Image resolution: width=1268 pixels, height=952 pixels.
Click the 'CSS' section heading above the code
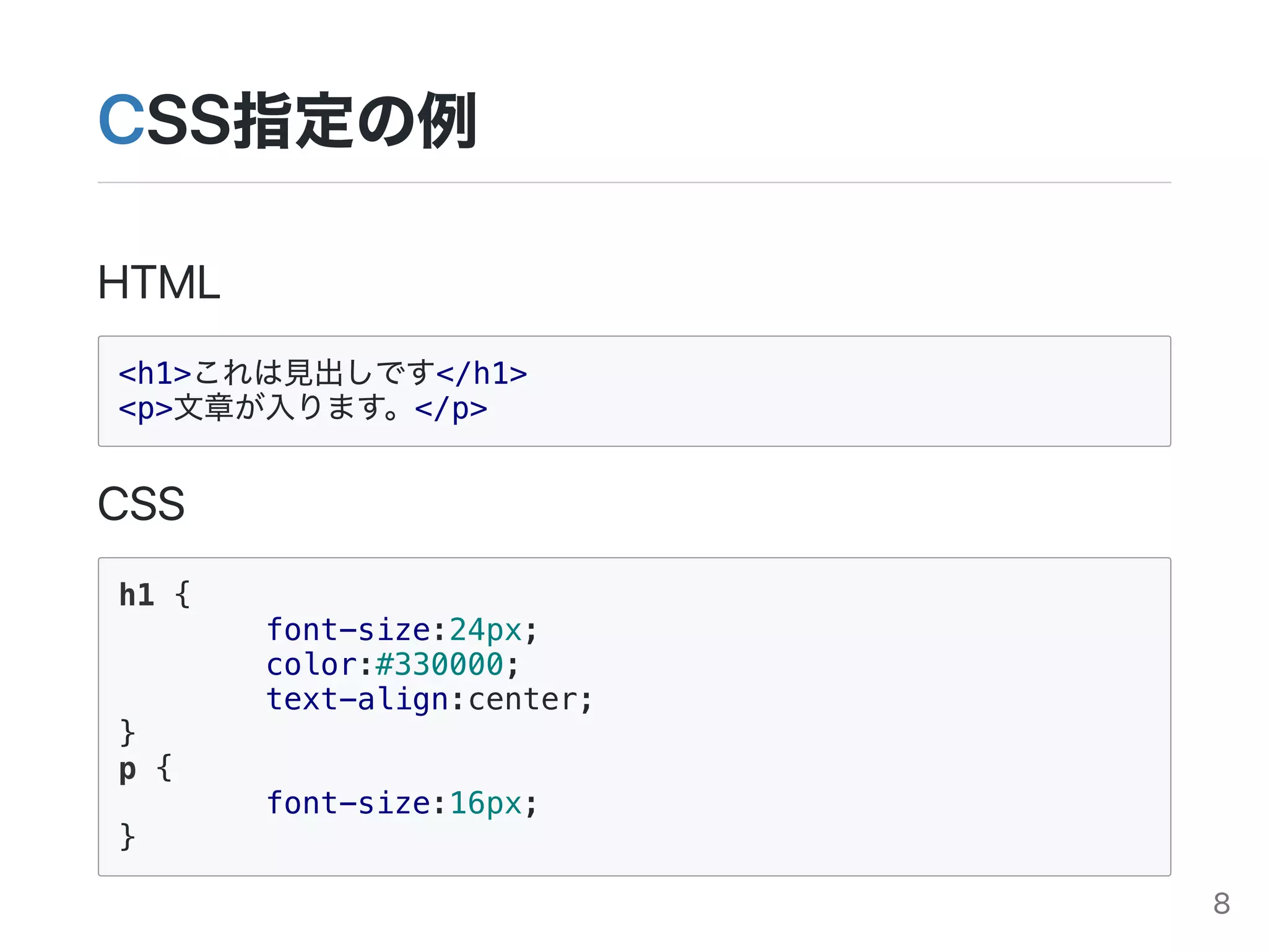click(141, 503)
